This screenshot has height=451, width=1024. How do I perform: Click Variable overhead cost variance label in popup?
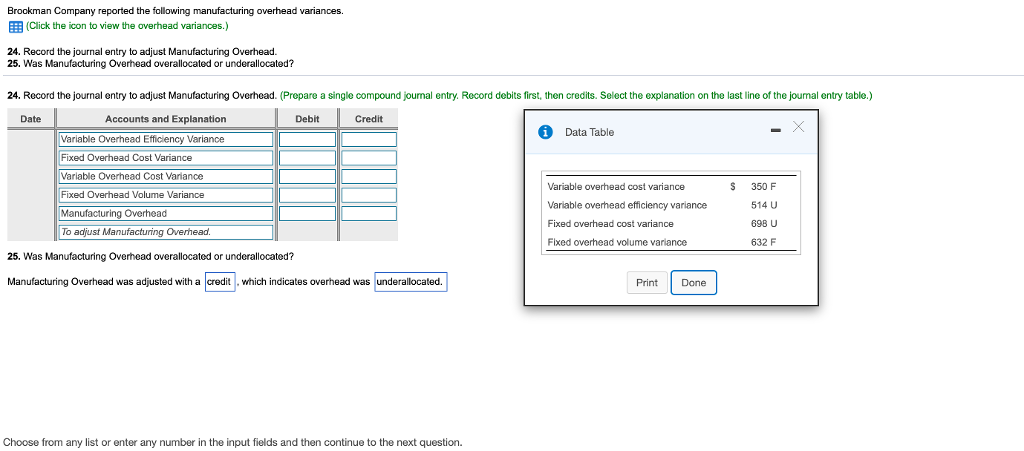(x=616, y=187)
